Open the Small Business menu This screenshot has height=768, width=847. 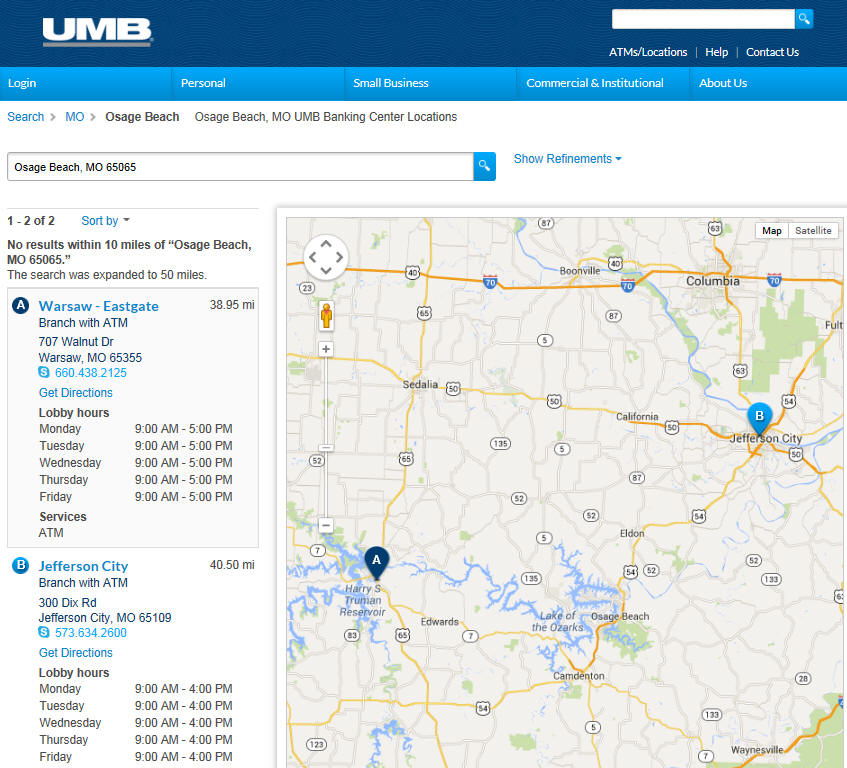click(391, 83)
